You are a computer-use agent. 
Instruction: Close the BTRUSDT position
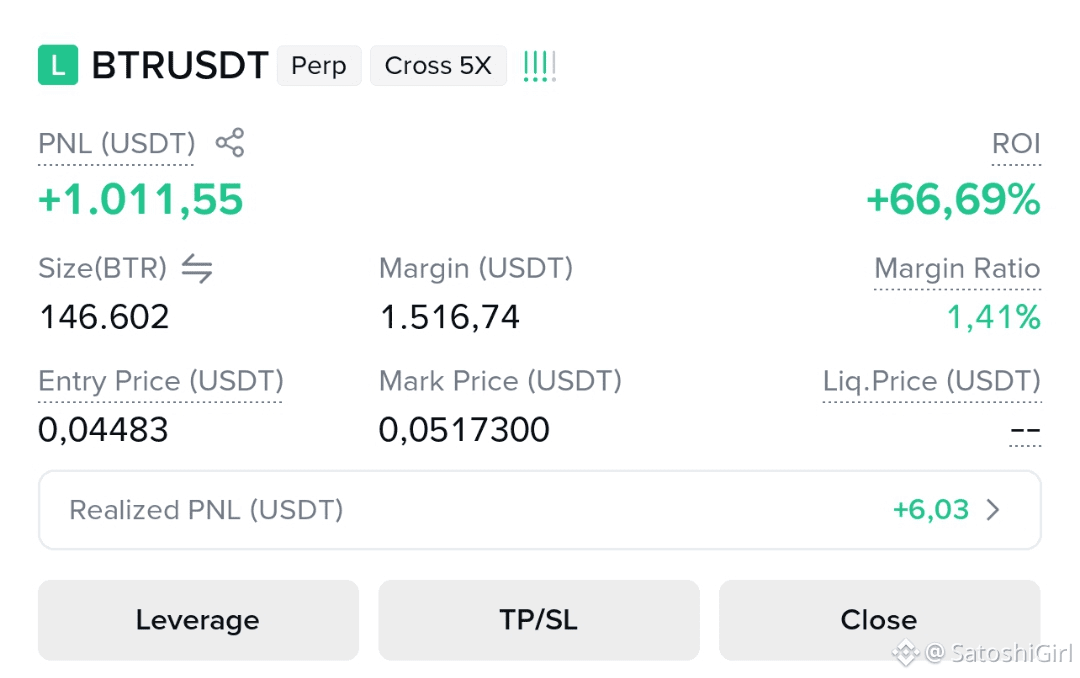pyautogui.click(x=880, y=620)
